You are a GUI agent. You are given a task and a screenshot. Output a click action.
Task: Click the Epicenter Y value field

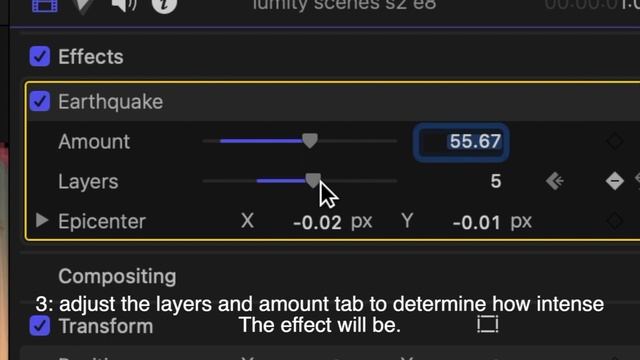pyautogui.click(x=476, y=222)
